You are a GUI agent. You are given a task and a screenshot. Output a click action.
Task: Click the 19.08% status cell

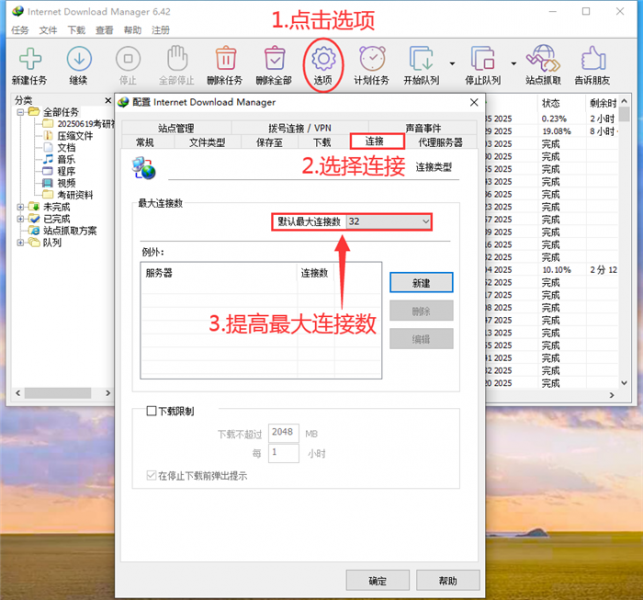556,131
